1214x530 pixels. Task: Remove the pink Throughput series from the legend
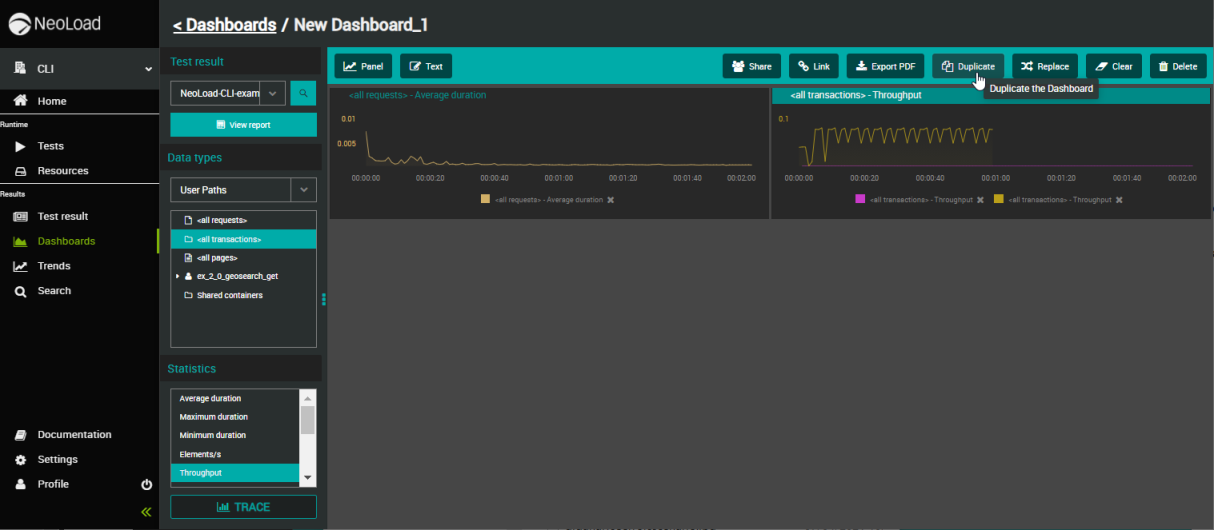tap(980, 200)
